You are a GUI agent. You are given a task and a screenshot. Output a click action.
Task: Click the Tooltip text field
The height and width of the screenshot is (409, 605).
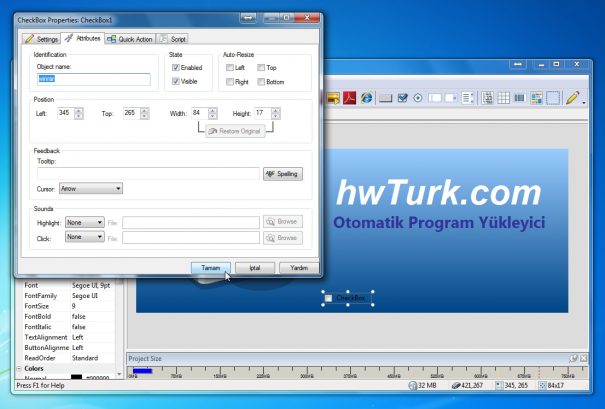[149, 174]
